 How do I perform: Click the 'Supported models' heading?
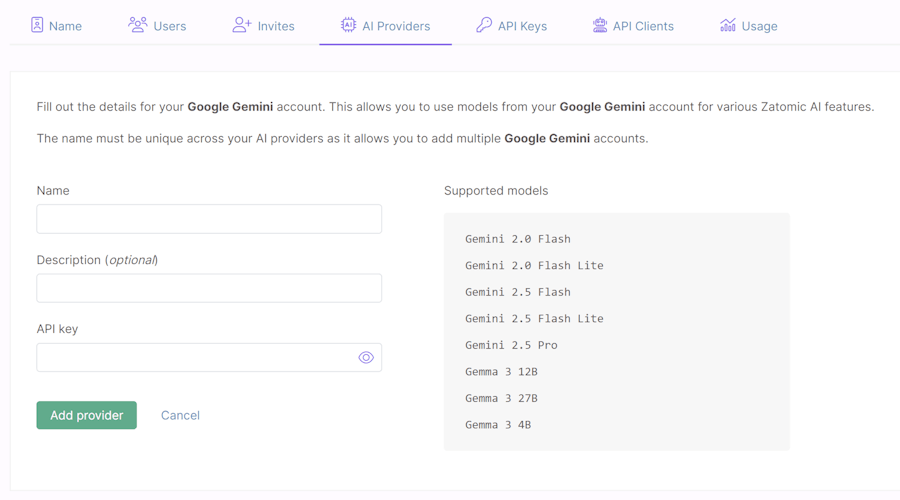496,191
